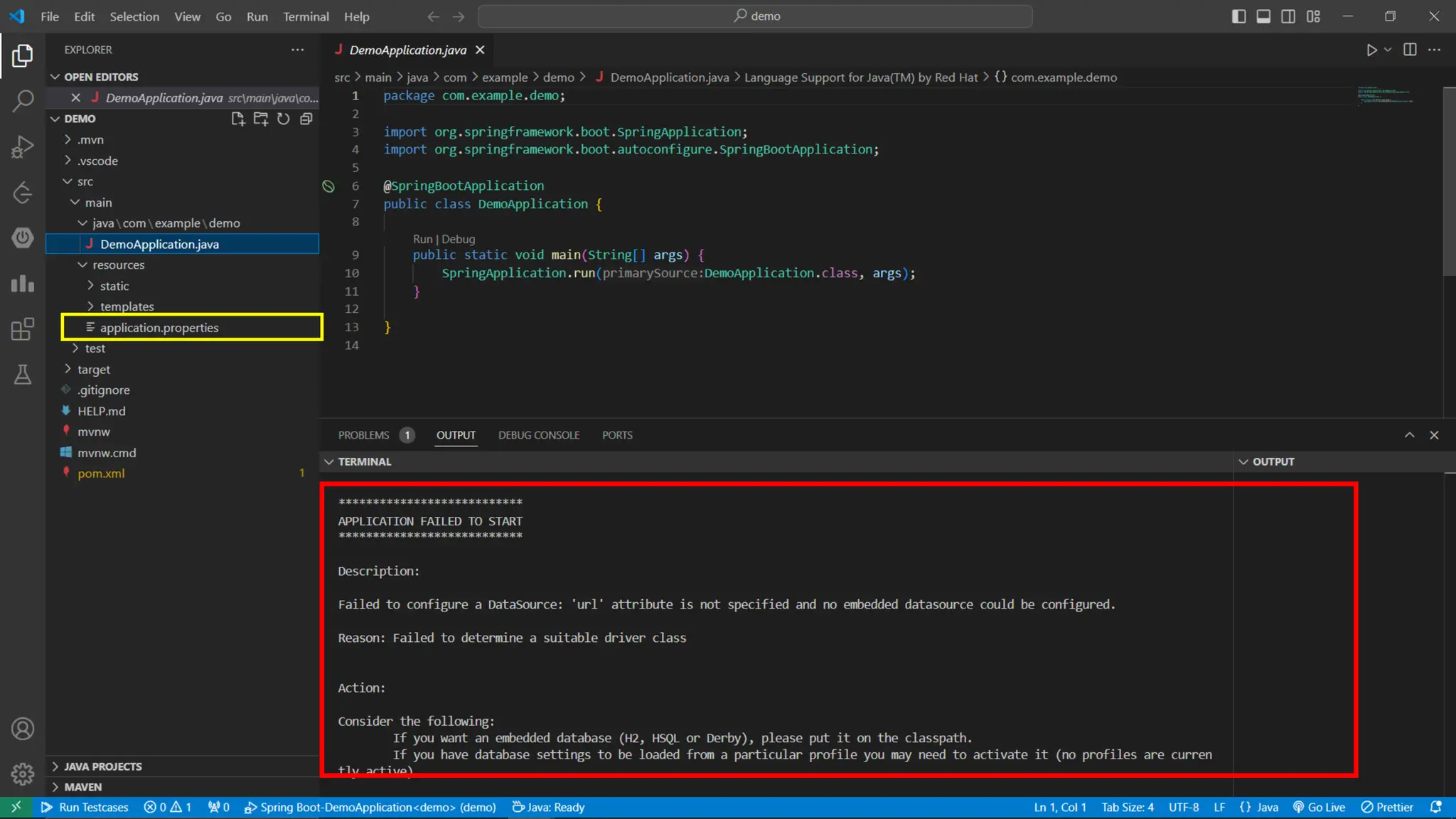Image resolution: width=1456 pixels, height=819 pixels.
Task: Click the New File icon in DEMO header
Action: click(x=237, y=119)
